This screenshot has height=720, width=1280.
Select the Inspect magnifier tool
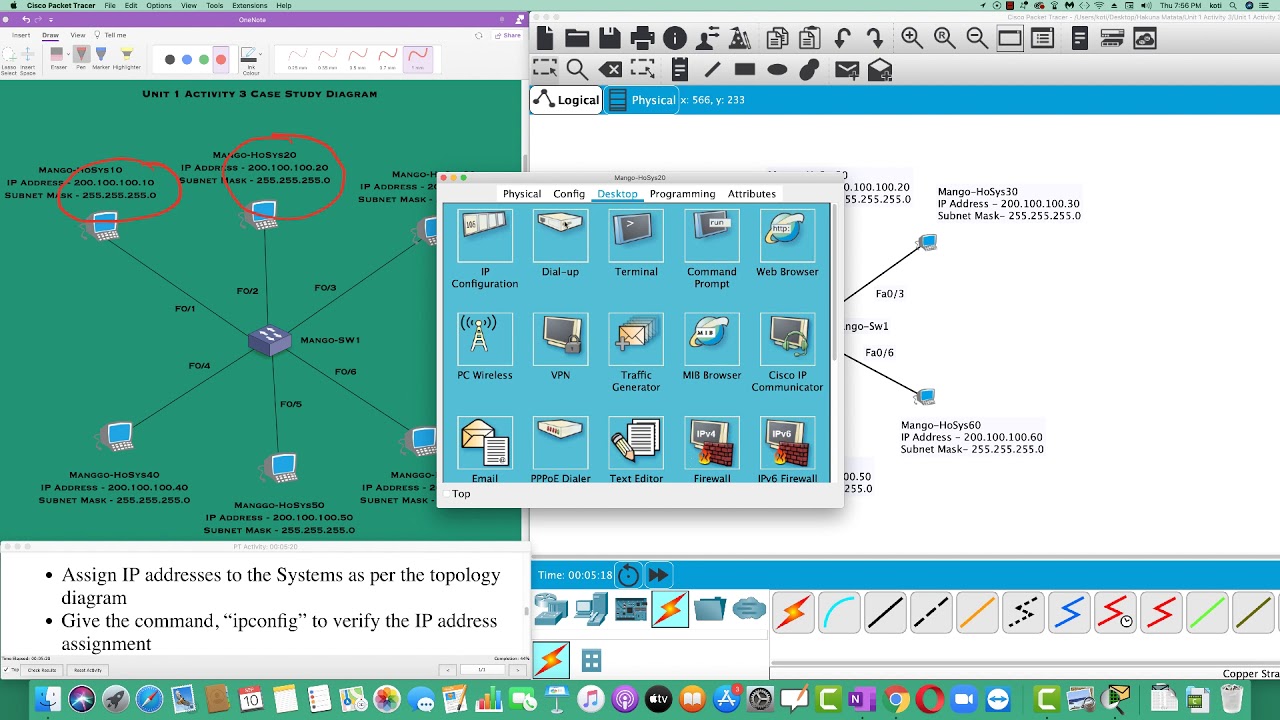(x=577, y=69)
